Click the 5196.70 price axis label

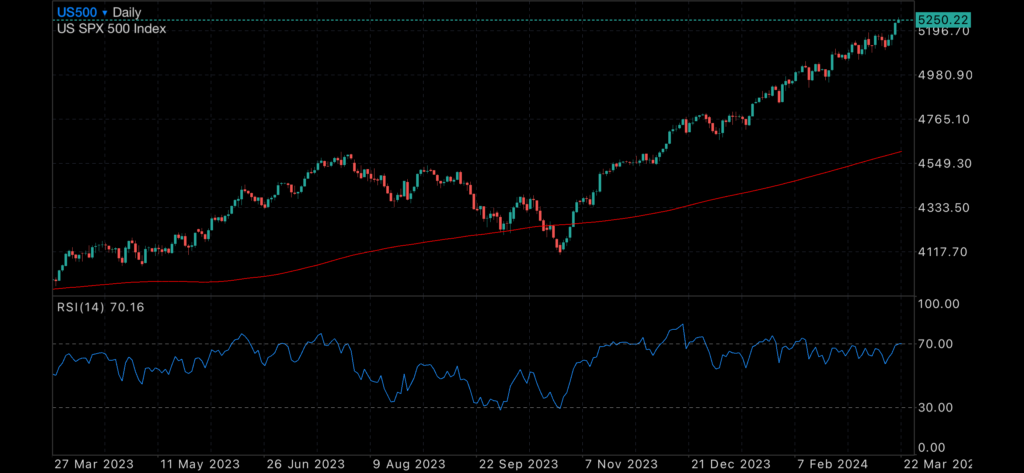click(x=943, y=31)
